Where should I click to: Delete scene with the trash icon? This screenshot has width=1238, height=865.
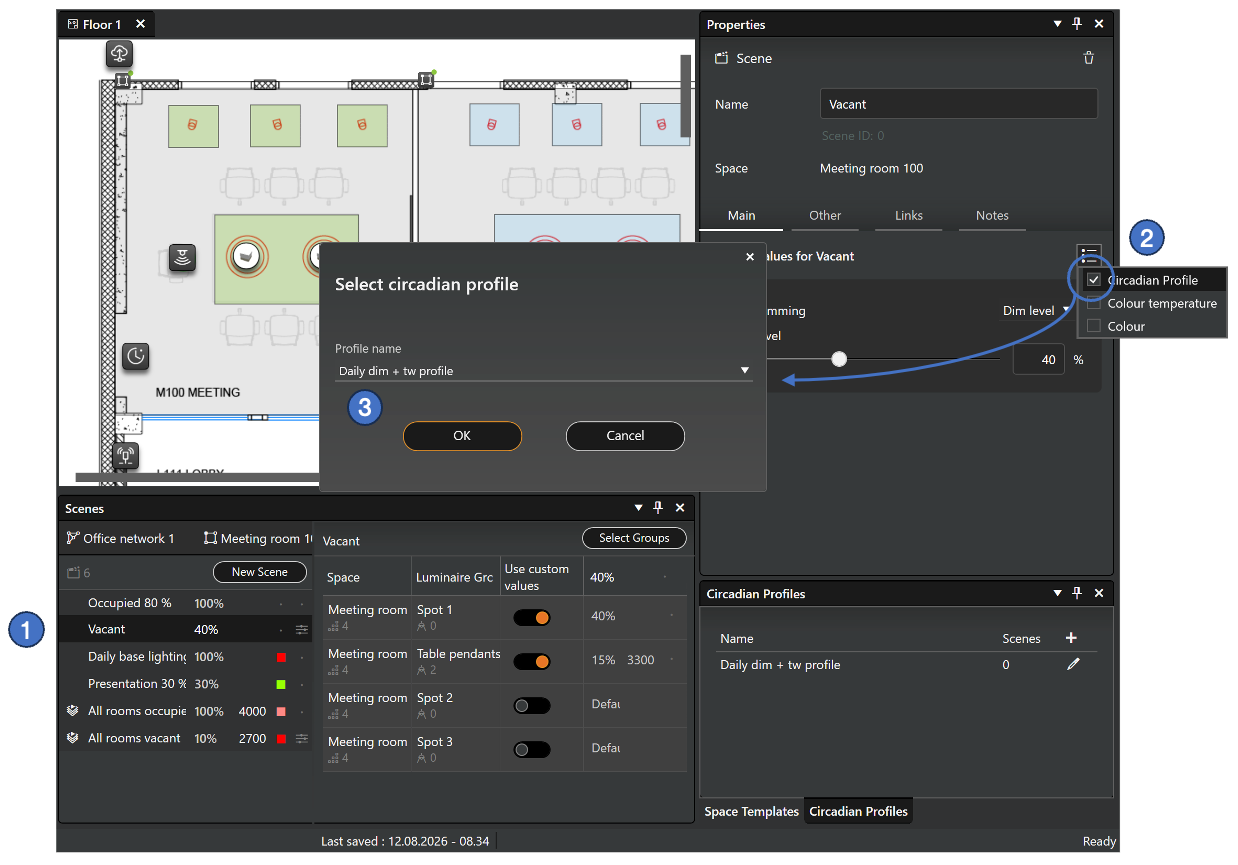(x=1089, y=58)
